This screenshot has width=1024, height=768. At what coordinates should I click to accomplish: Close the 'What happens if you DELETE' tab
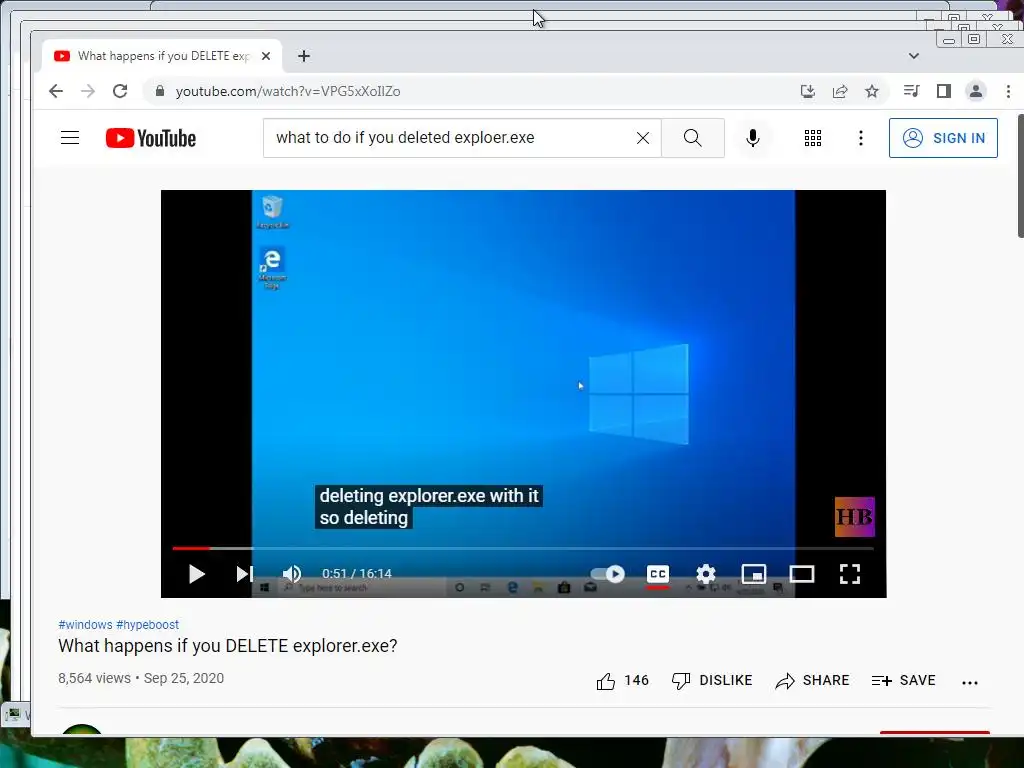(266, 56)
